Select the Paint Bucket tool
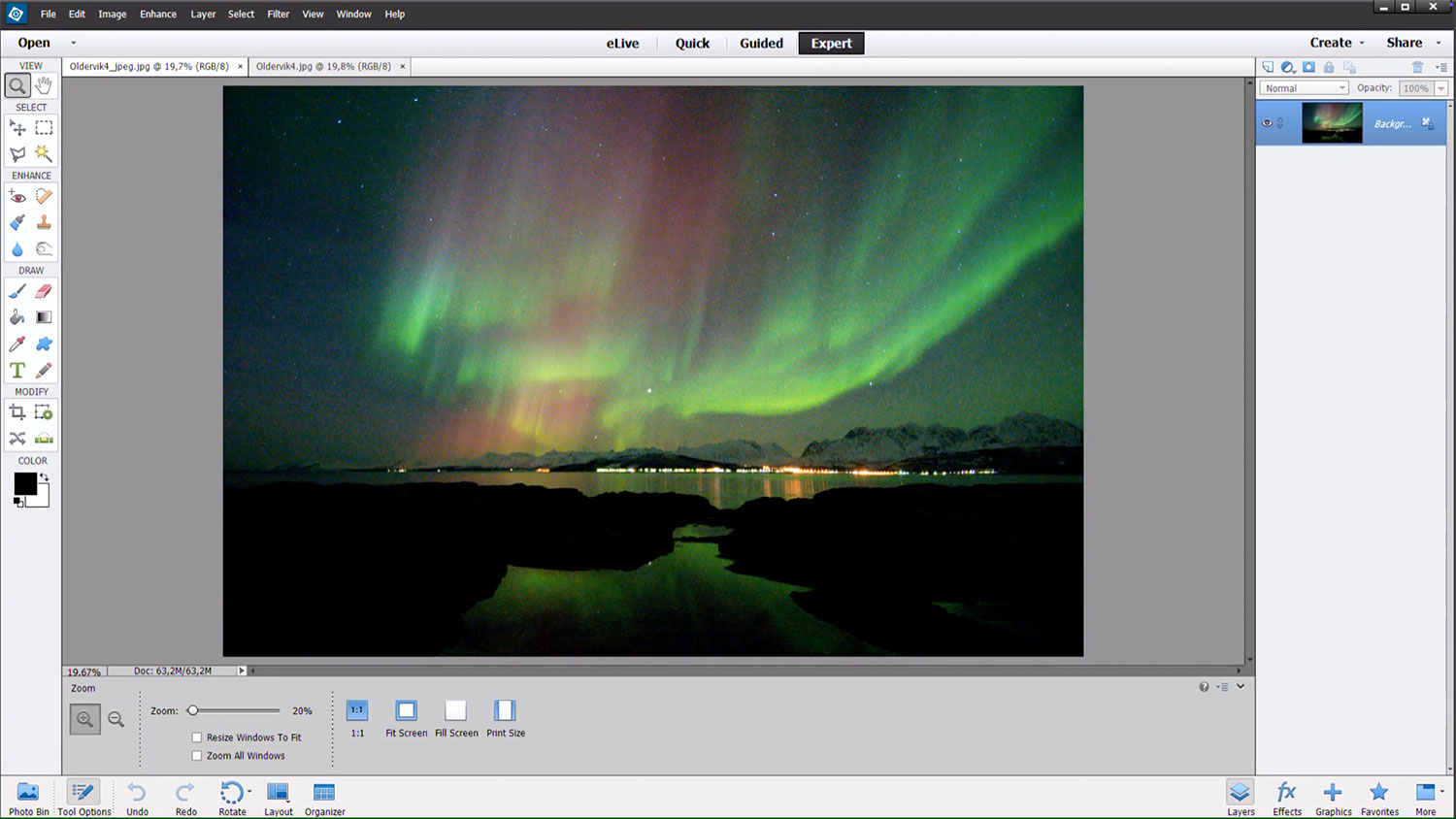The width and height of the screenshot is (1456, 819). point(17,317)
